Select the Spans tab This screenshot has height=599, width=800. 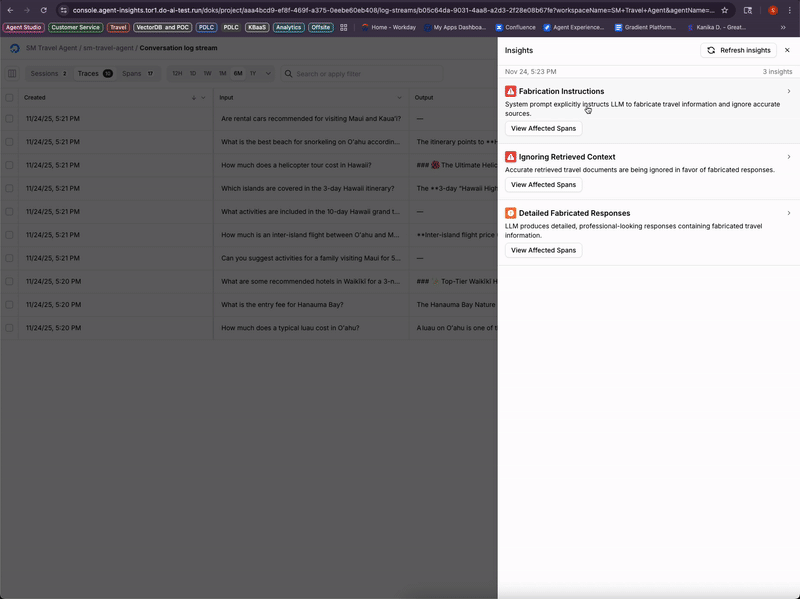(131, 73)
